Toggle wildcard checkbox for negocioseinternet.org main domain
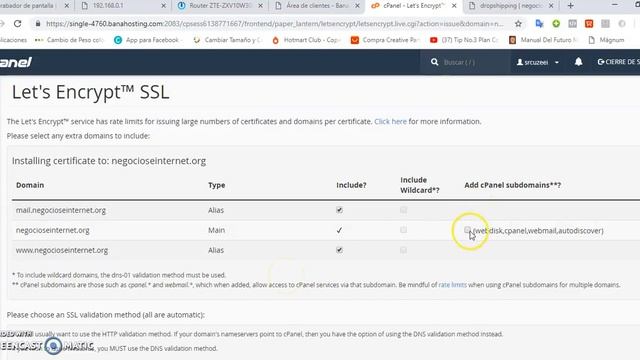 tap(403, 230)
